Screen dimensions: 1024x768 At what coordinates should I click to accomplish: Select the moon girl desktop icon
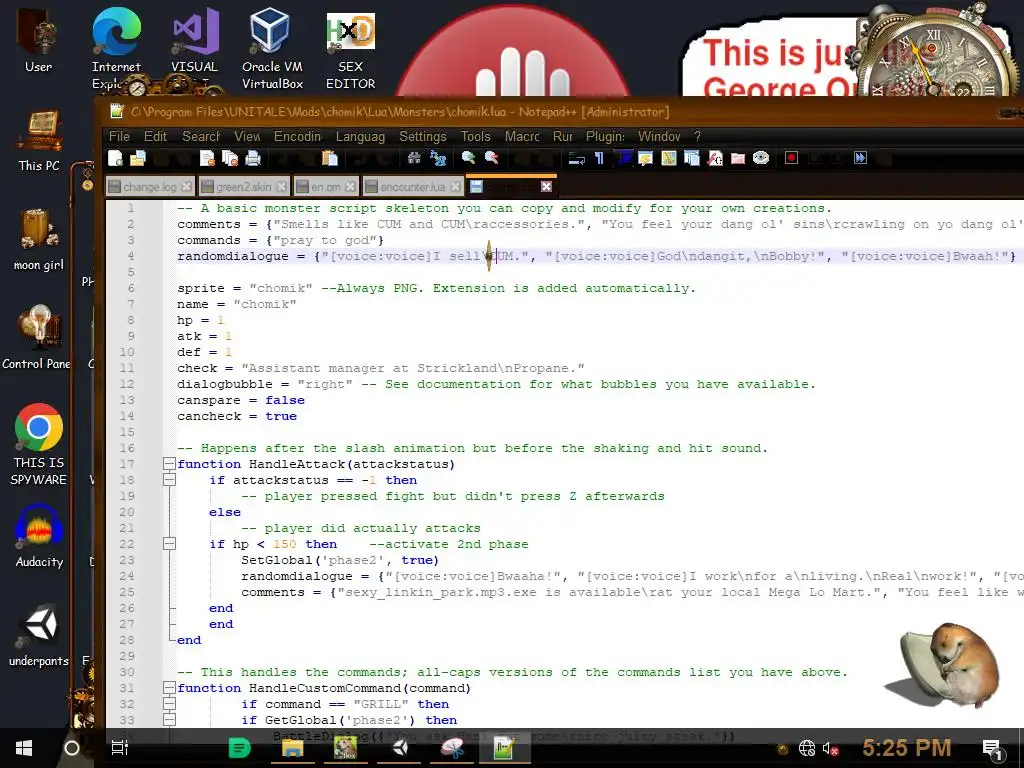point(39,239)
